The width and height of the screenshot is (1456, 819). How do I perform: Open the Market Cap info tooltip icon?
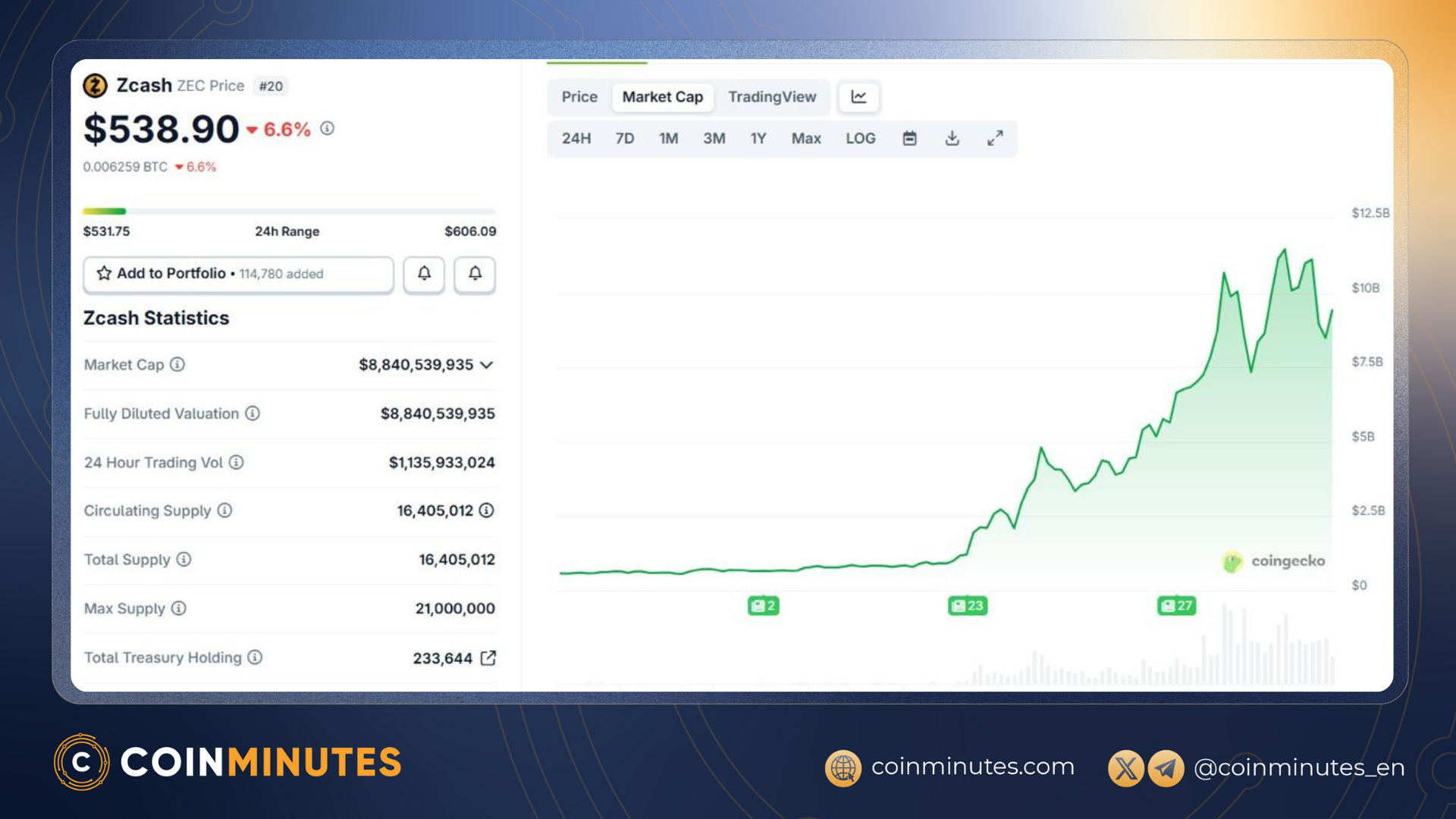tap(177, 365)
